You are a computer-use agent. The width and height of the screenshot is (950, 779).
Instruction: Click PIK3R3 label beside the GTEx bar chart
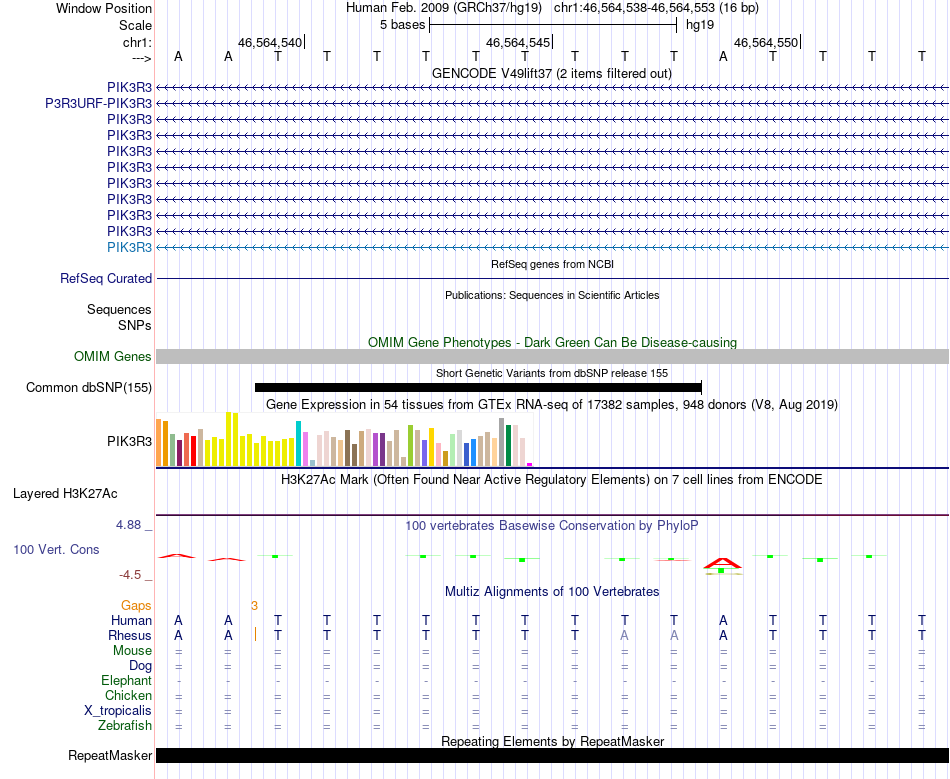[130, 442]
